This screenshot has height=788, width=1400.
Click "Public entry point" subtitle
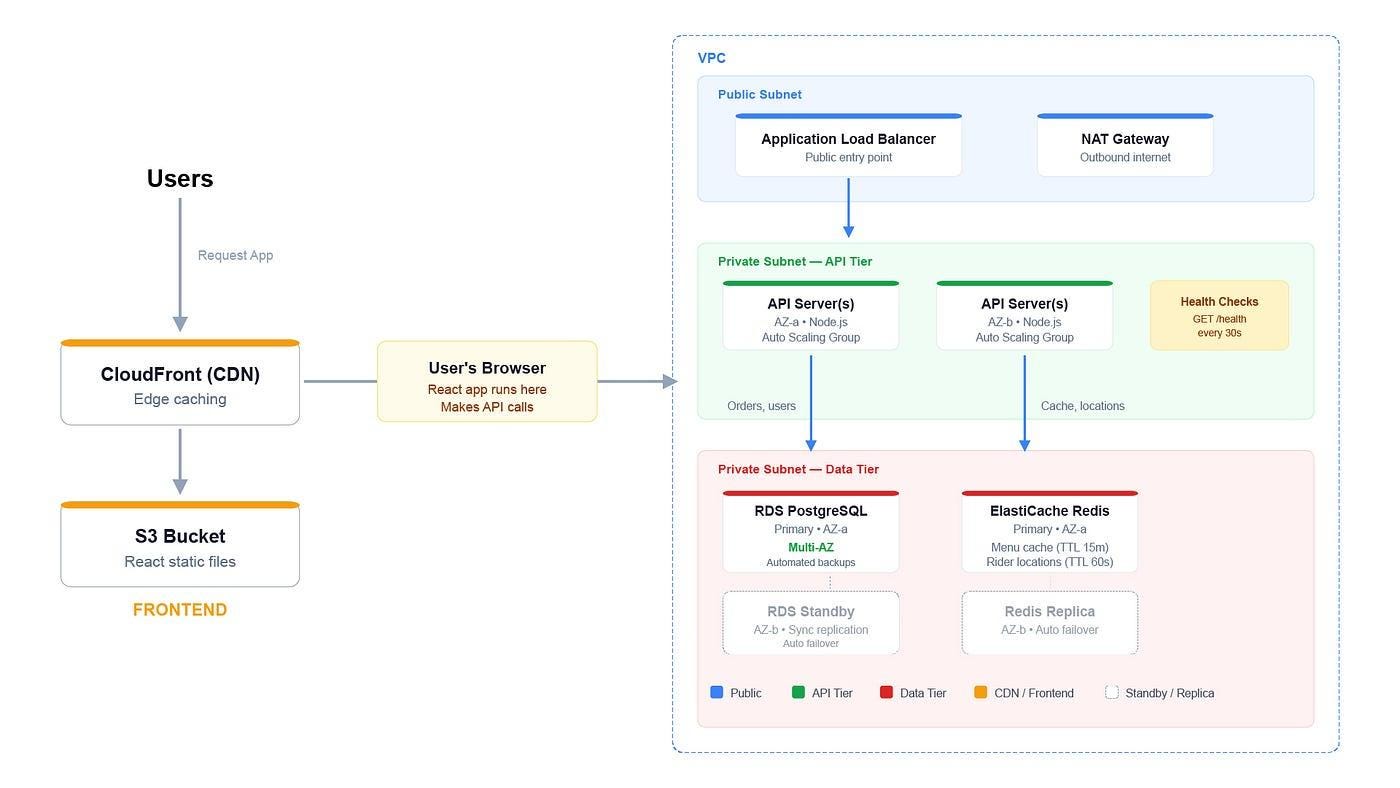[x=848, y=158]
